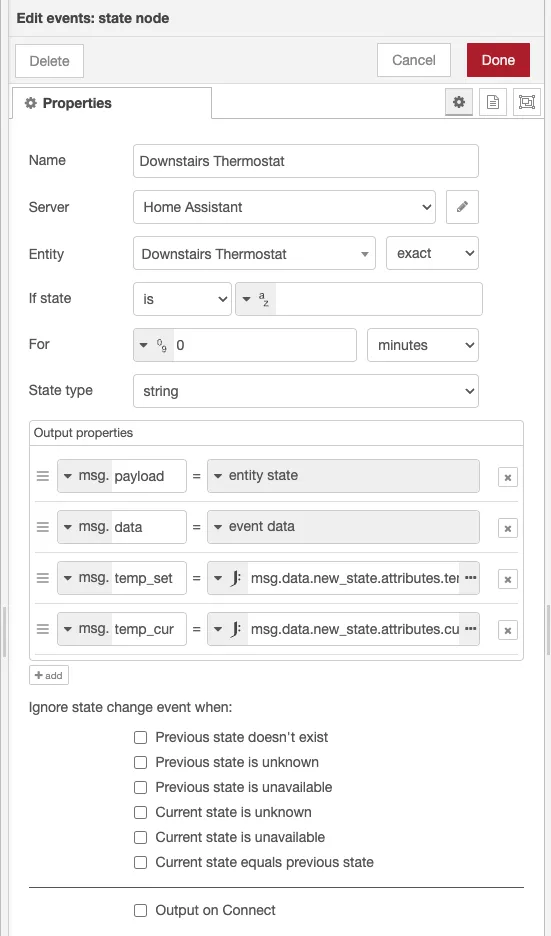Check the Output on Connect option
Image resolution: width=551 pixels, height=936 pixels.
[x=140, y=910]
